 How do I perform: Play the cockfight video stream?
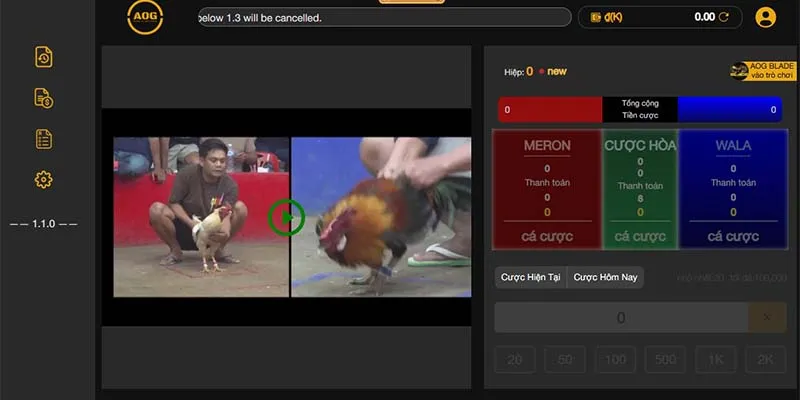(x=288, y=216)
